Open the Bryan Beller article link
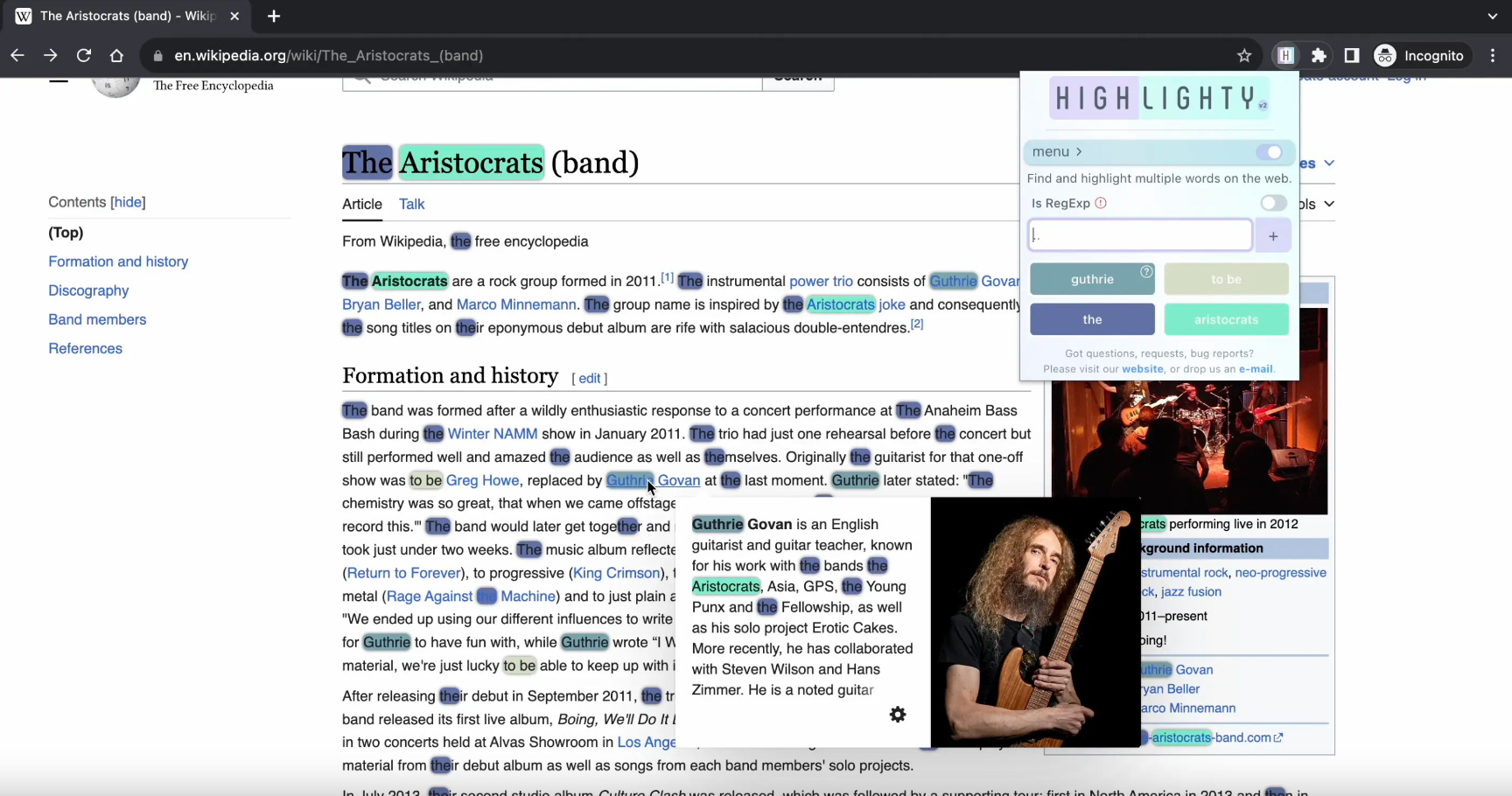 coord(381,304)
